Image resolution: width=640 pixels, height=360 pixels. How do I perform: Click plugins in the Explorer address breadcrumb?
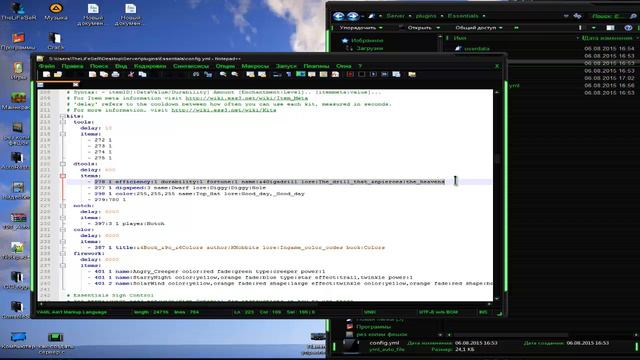click(426, 16)
